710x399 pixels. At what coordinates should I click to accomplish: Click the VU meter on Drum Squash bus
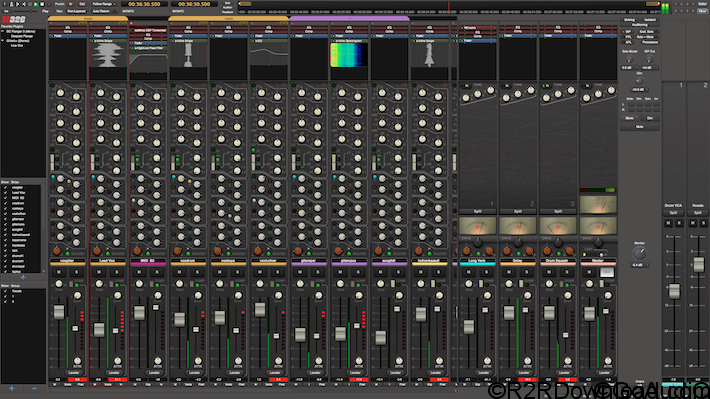click(558, 226)
